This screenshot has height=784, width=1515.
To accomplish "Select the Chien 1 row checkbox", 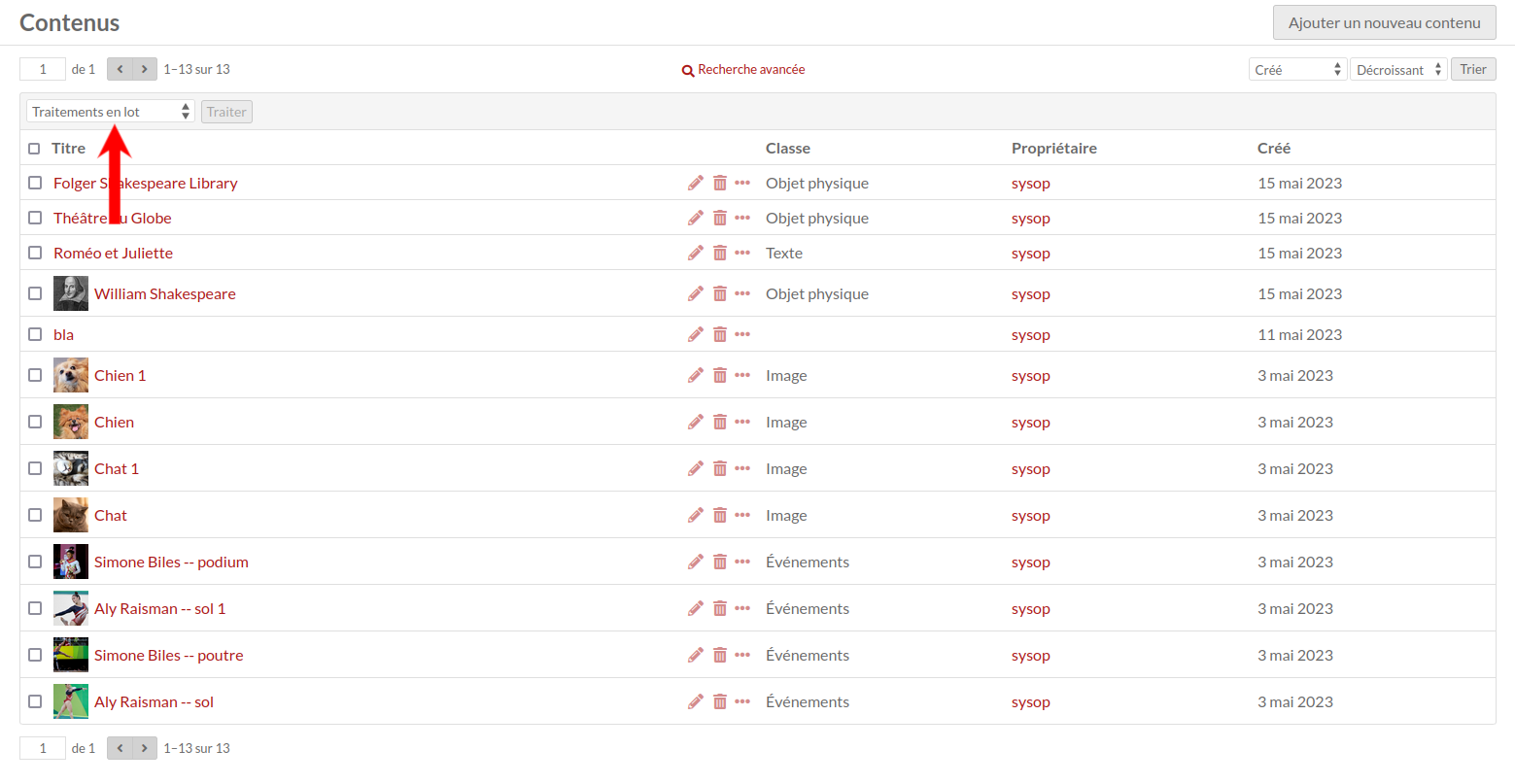I will (35, 375).
